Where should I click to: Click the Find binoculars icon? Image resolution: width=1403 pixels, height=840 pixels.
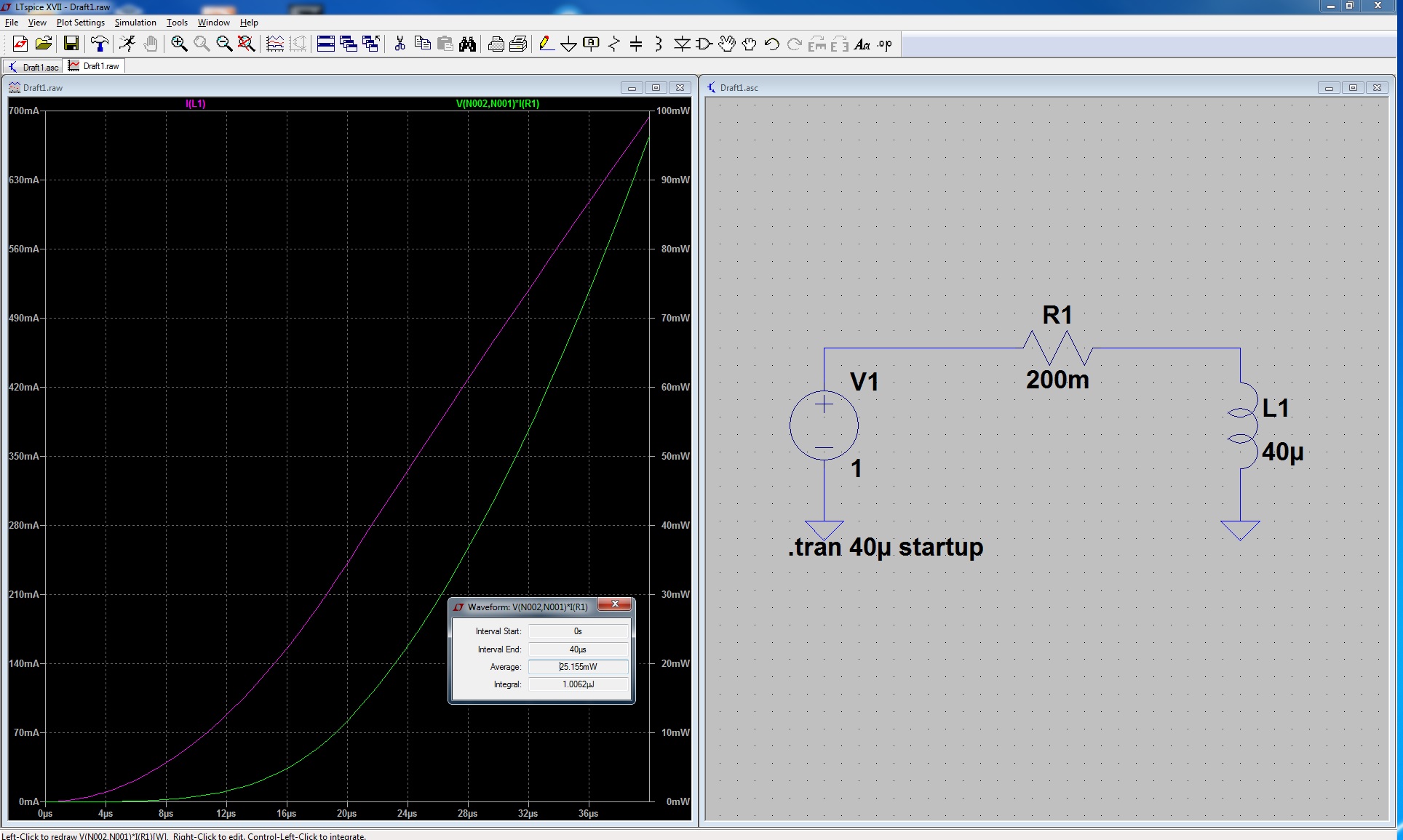[x=467, y=44]
